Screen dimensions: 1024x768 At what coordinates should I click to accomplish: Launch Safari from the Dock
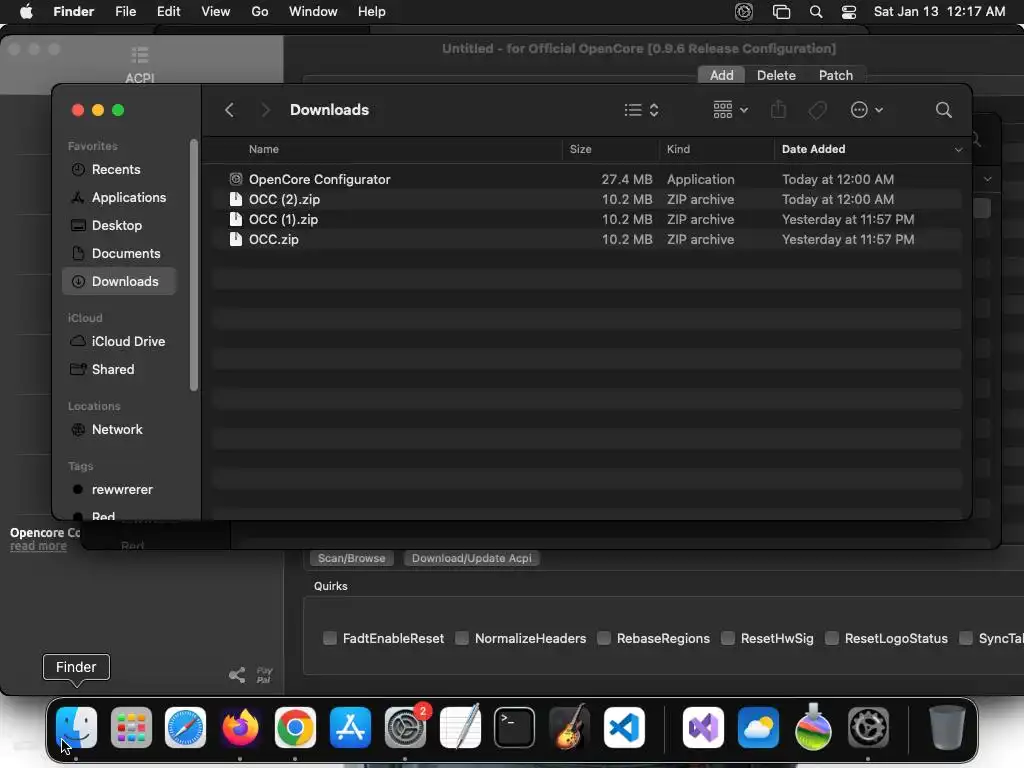185,727
